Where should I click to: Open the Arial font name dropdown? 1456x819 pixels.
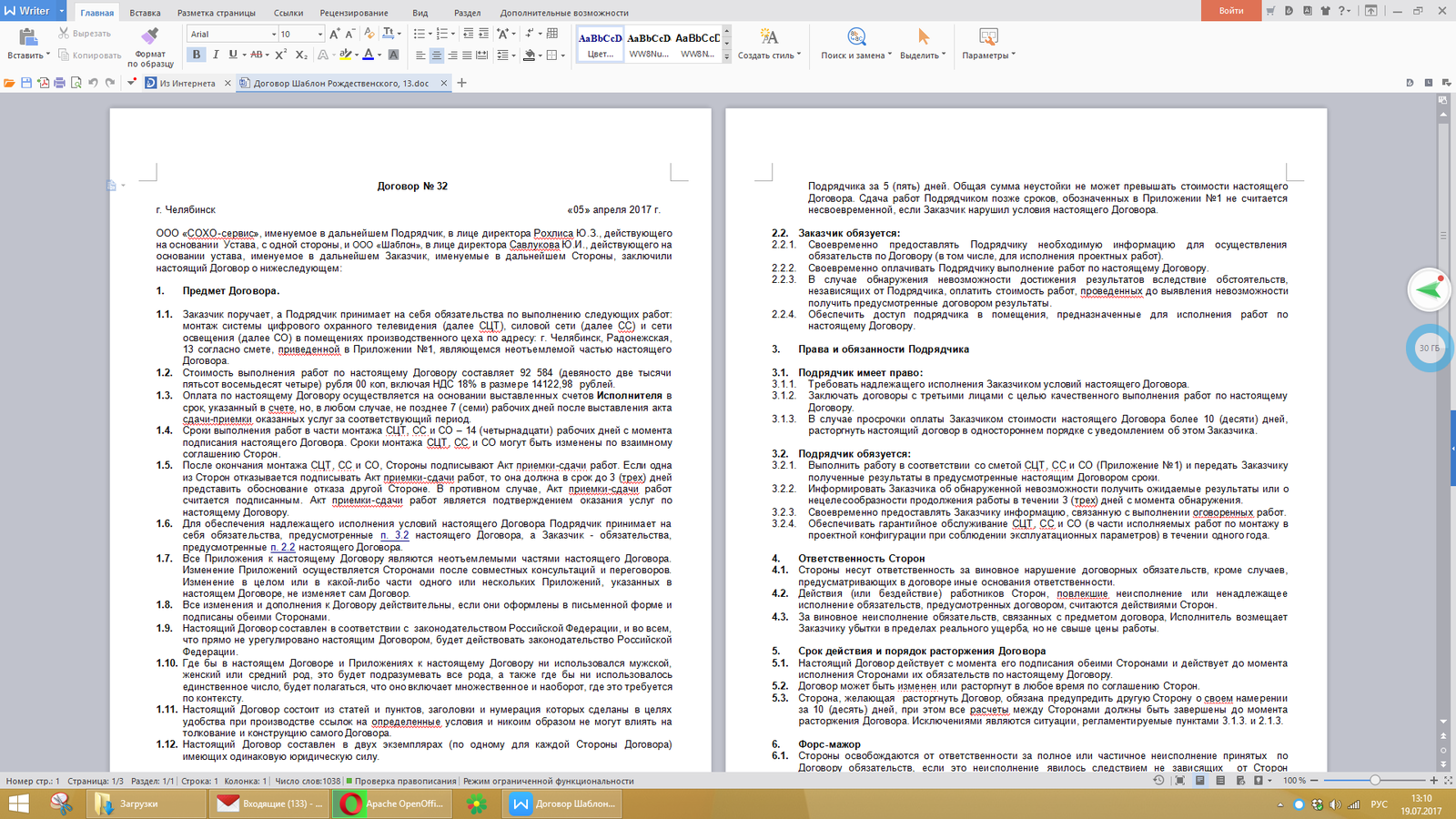274,35
